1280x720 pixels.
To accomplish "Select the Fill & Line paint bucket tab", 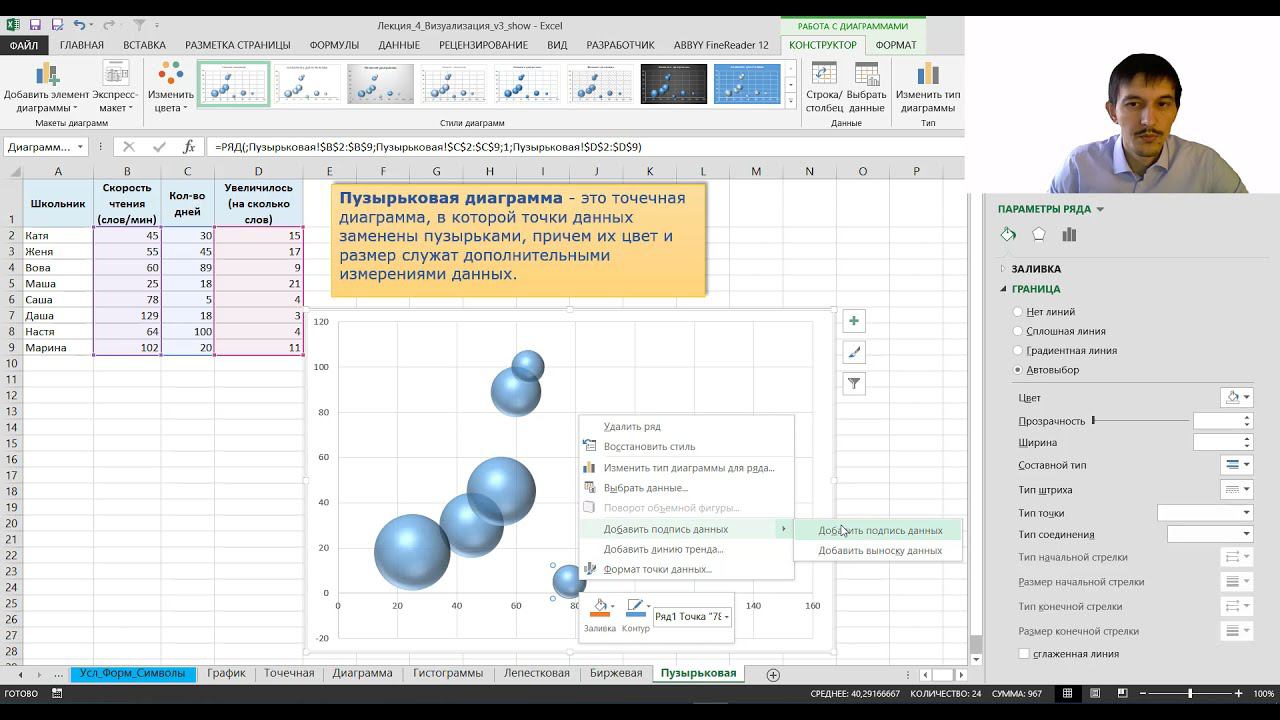I will click(x=1008, y=235).
